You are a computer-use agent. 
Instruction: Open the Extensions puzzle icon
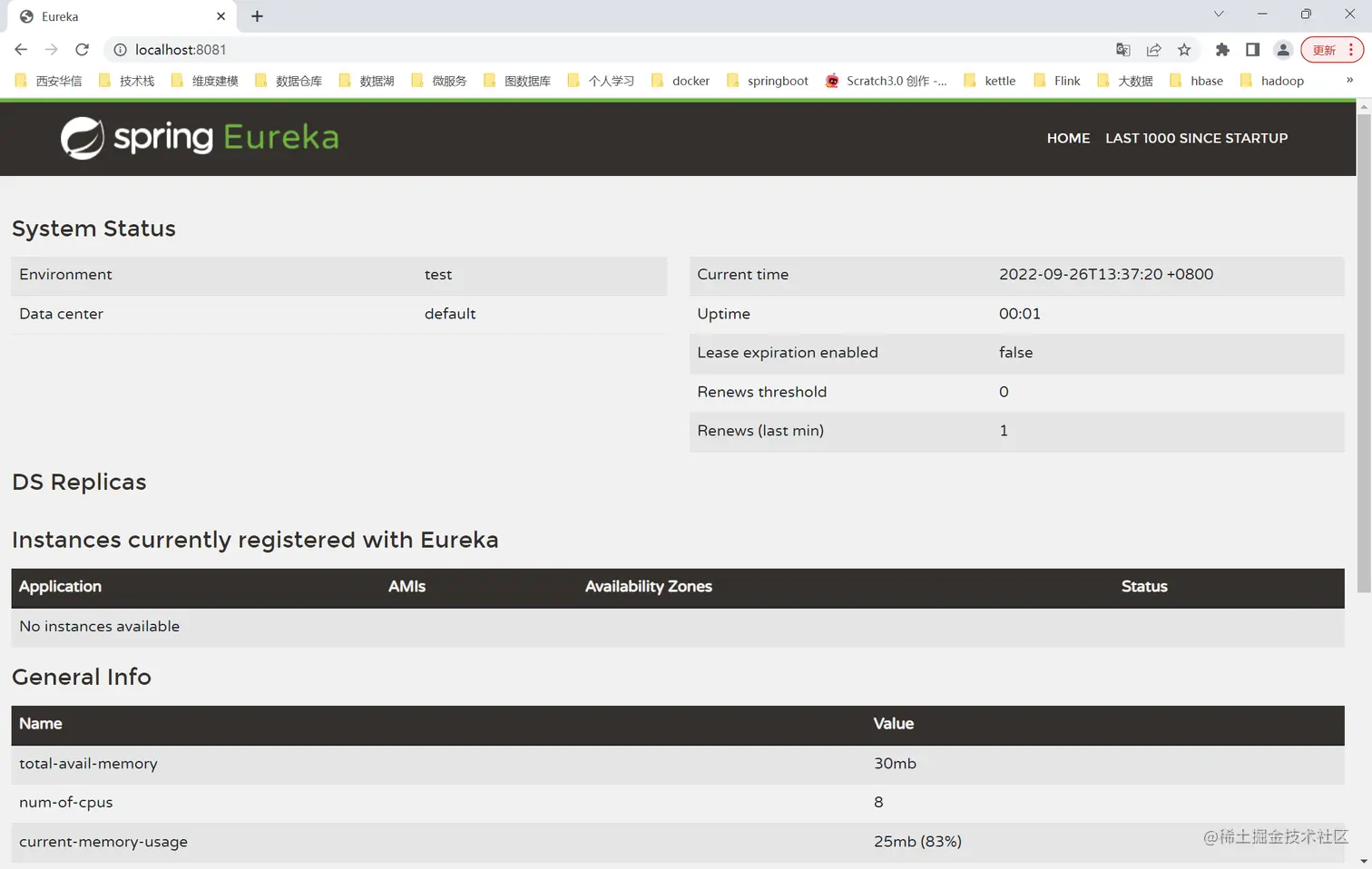[x=1222, y=50]
